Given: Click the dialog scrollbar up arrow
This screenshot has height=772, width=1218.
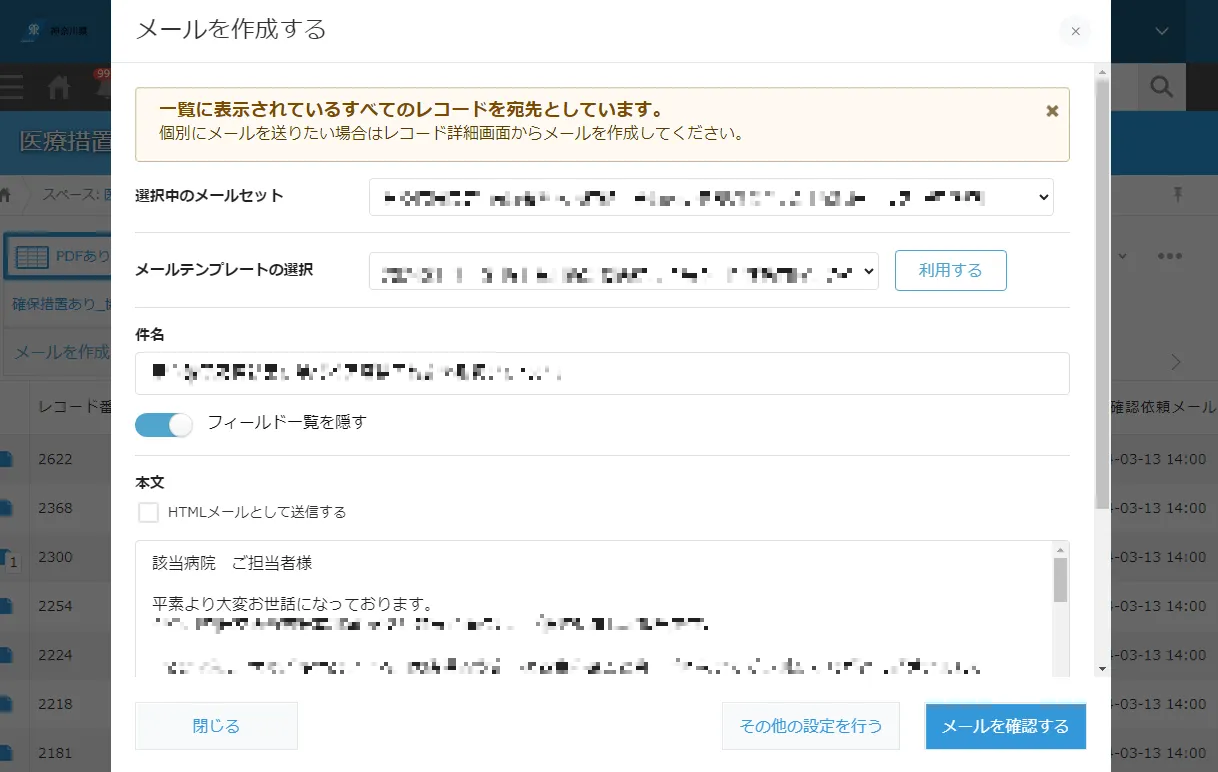Looking at the screenshot, I should click(x=1102, y=72).
